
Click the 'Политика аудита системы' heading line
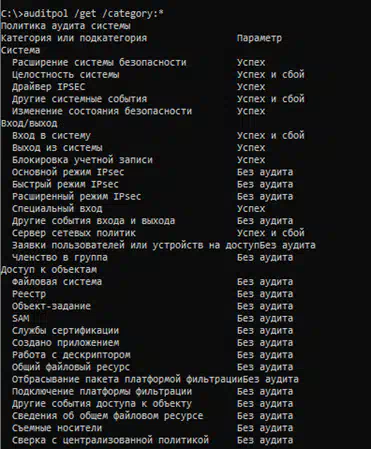click(x=66, y=26)
